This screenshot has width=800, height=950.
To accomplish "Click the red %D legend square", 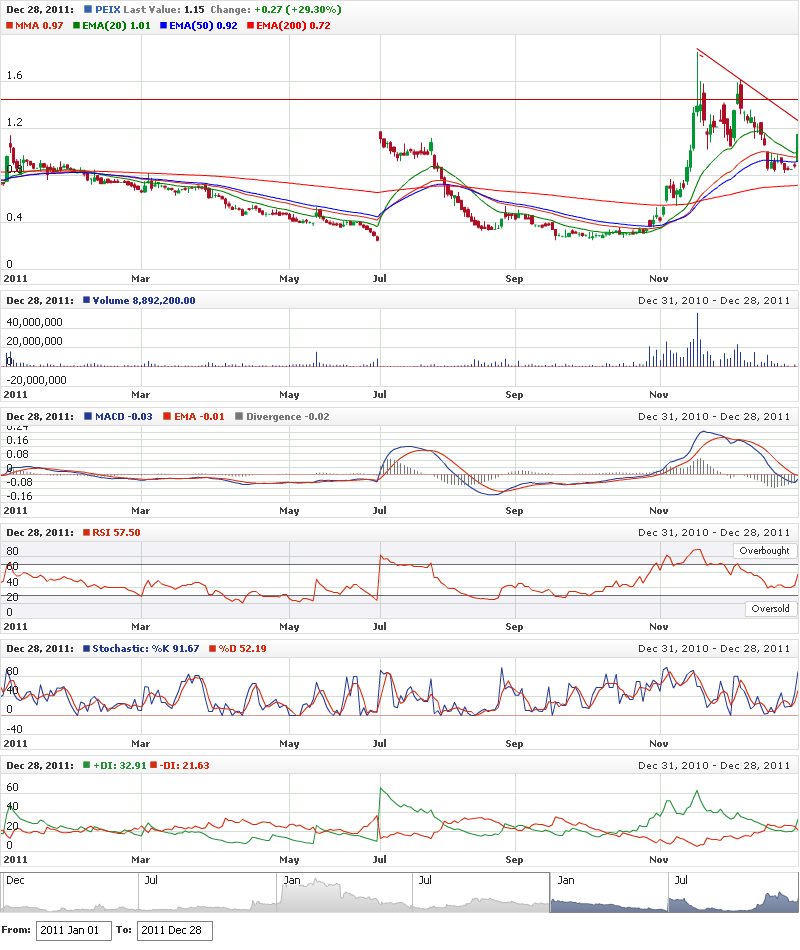I will tap(213, 648).
